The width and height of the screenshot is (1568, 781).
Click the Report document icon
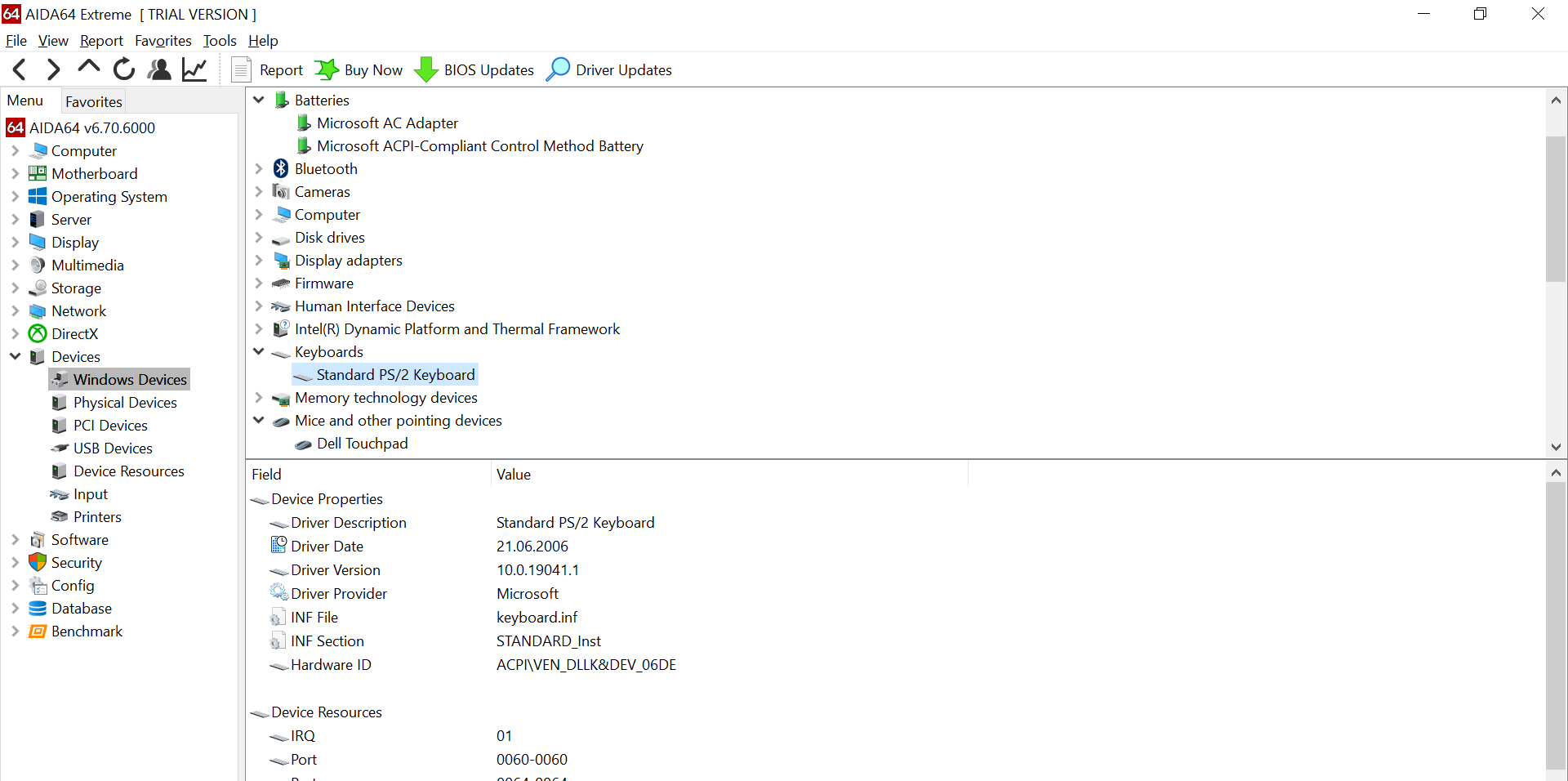pyautogui.click(x=240, y=69)
